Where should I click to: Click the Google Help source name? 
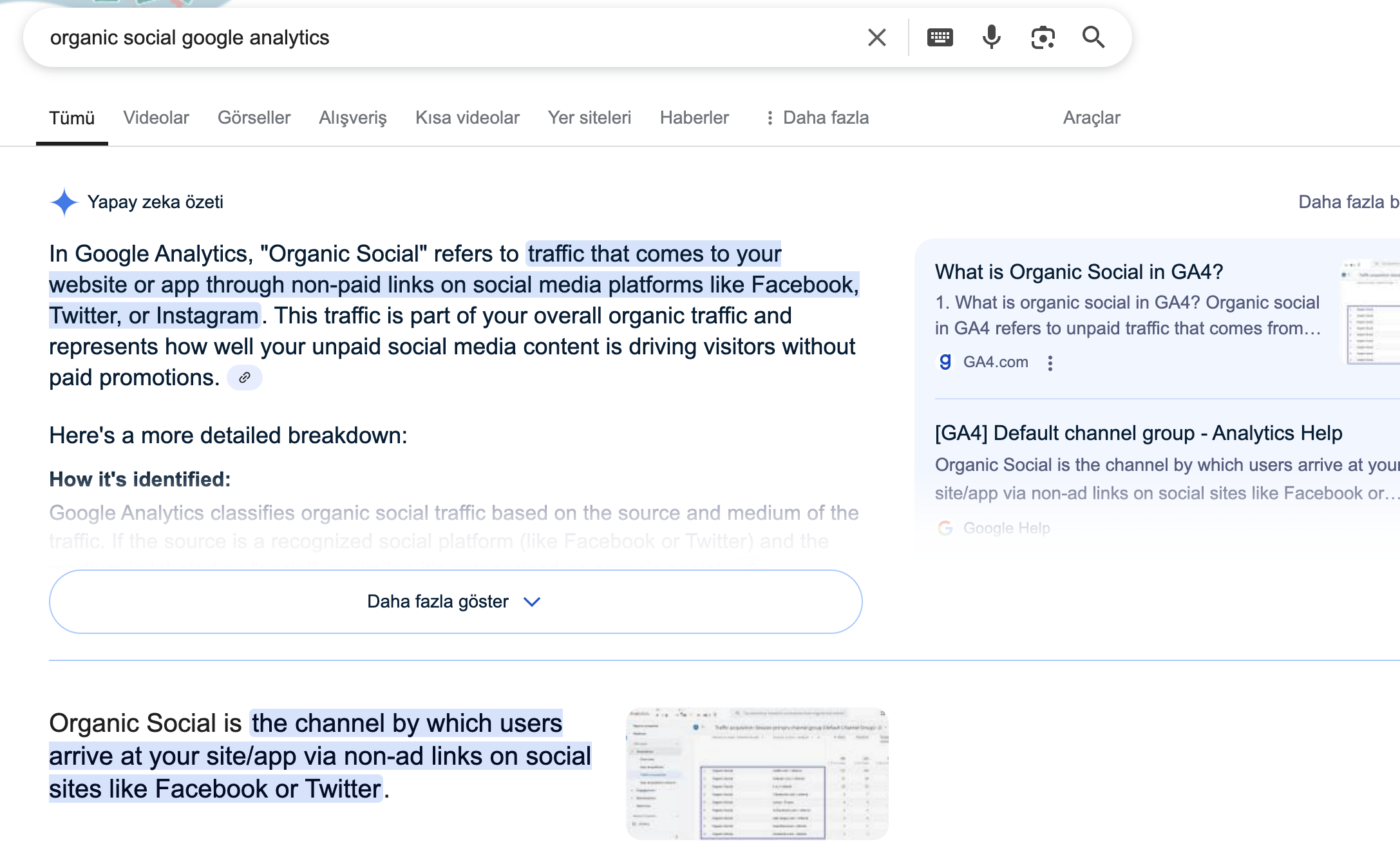[x=1007, y=528]
